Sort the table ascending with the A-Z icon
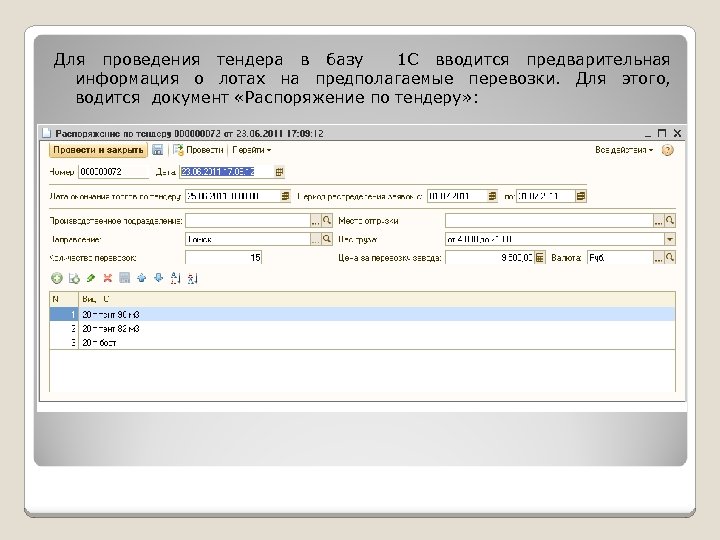This screenshot has height=540, width=720. [175, 278]
